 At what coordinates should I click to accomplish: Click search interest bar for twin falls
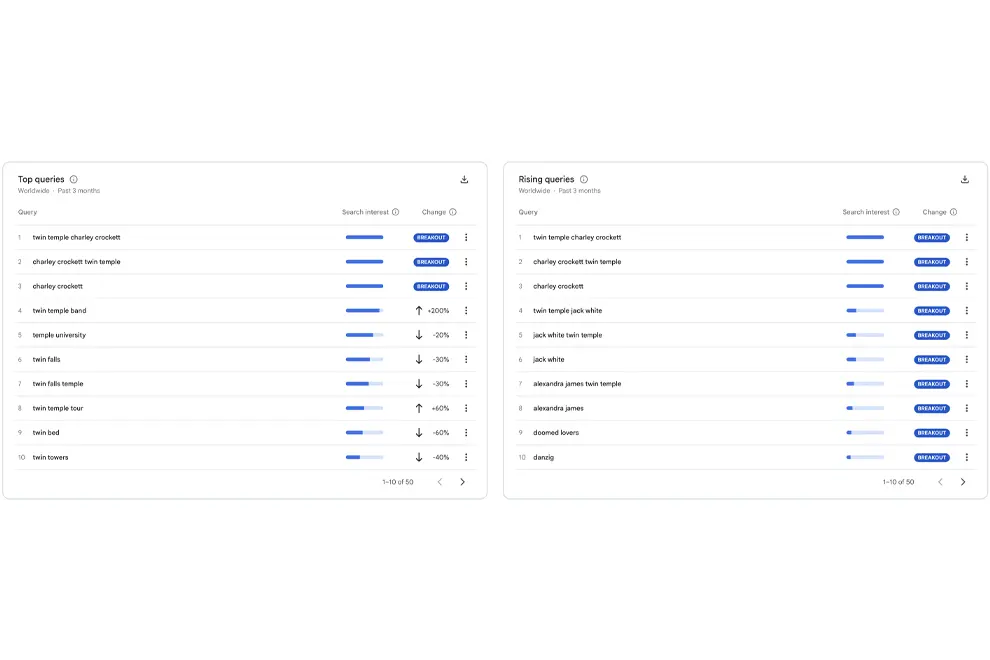point(364,359)
